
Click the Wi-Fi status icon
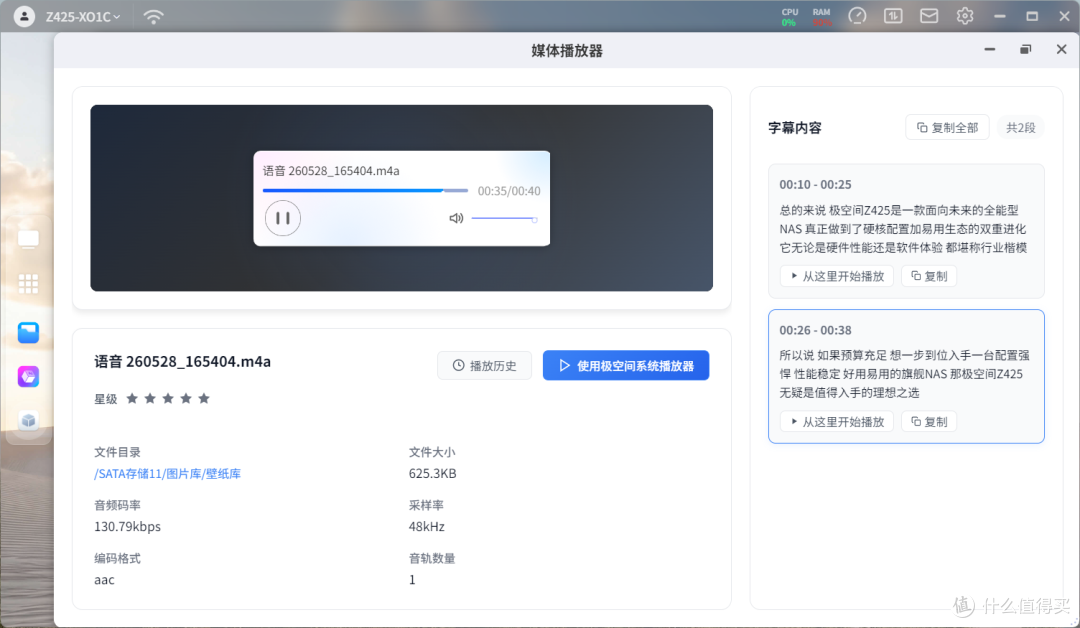154,17
